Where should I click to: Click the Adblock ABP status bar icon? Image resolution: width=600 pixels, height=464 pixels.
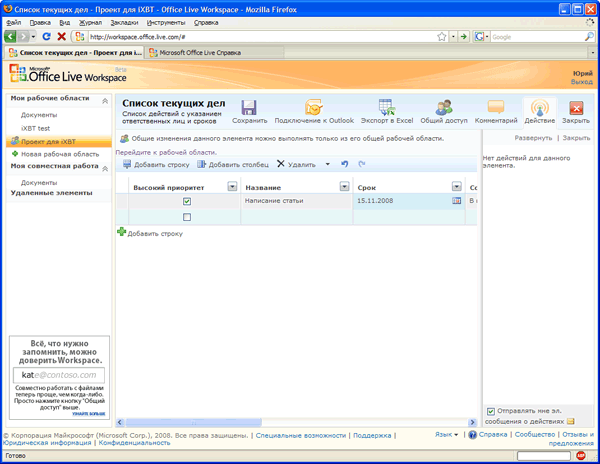pyautogui.click(x=580, y=456)
